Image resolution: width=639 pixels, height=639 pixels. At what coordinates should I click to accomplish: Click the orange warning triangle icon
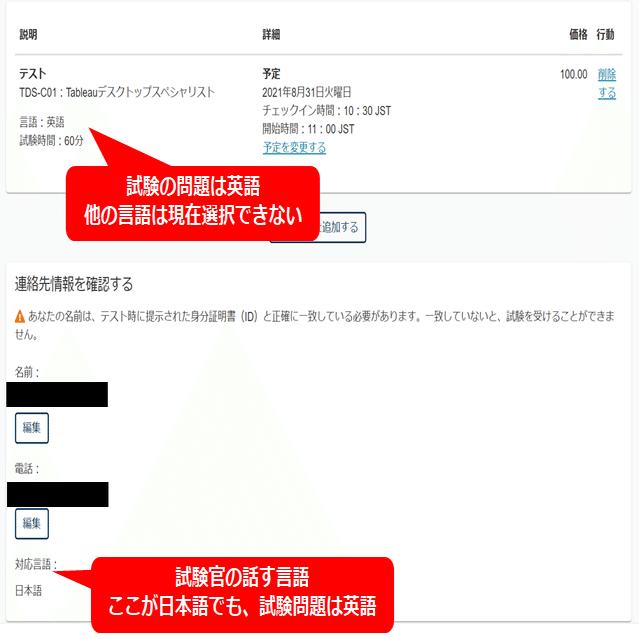[x=20, y=316]
